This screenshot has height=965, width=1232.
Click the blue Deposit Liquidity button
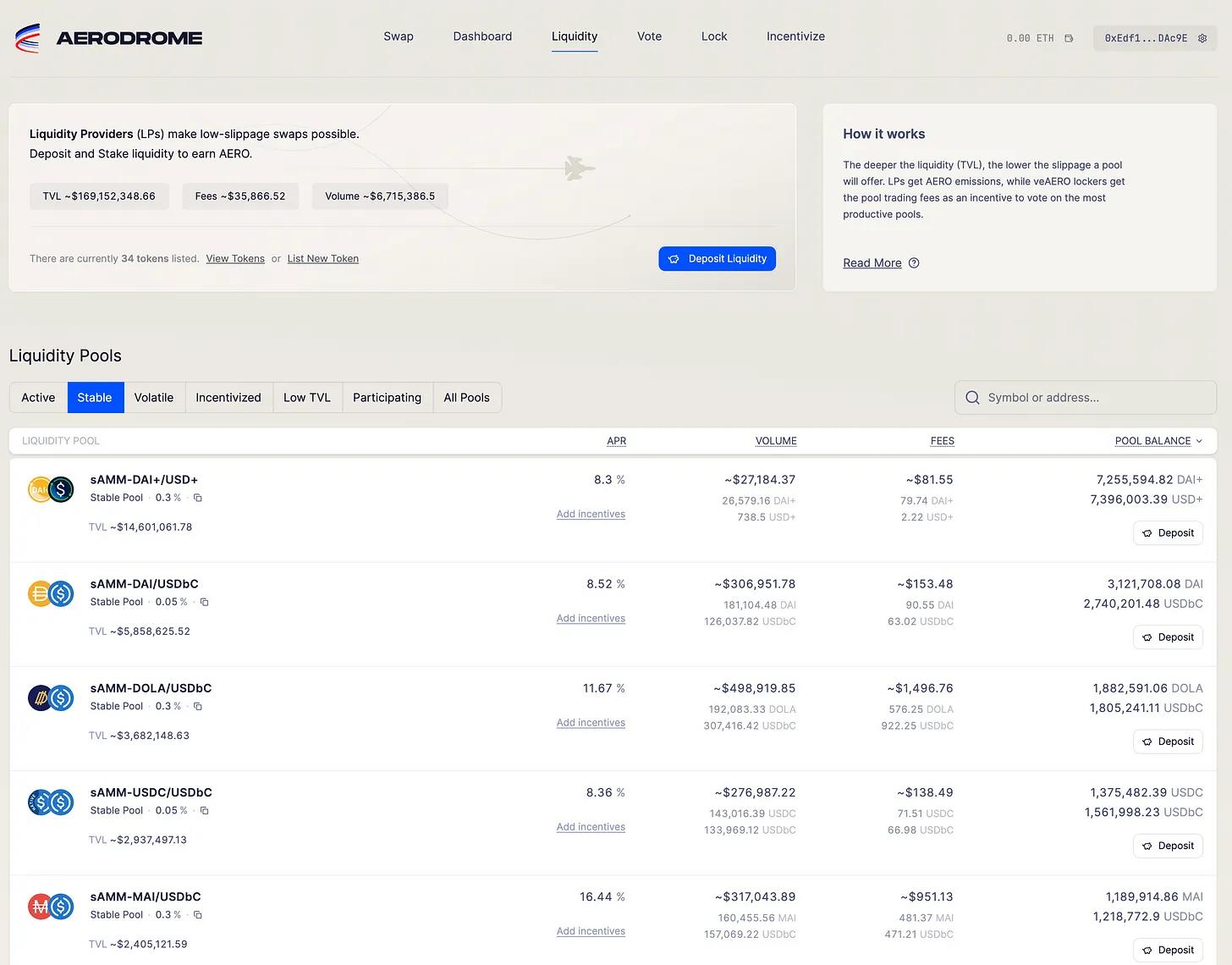[717, 259]
